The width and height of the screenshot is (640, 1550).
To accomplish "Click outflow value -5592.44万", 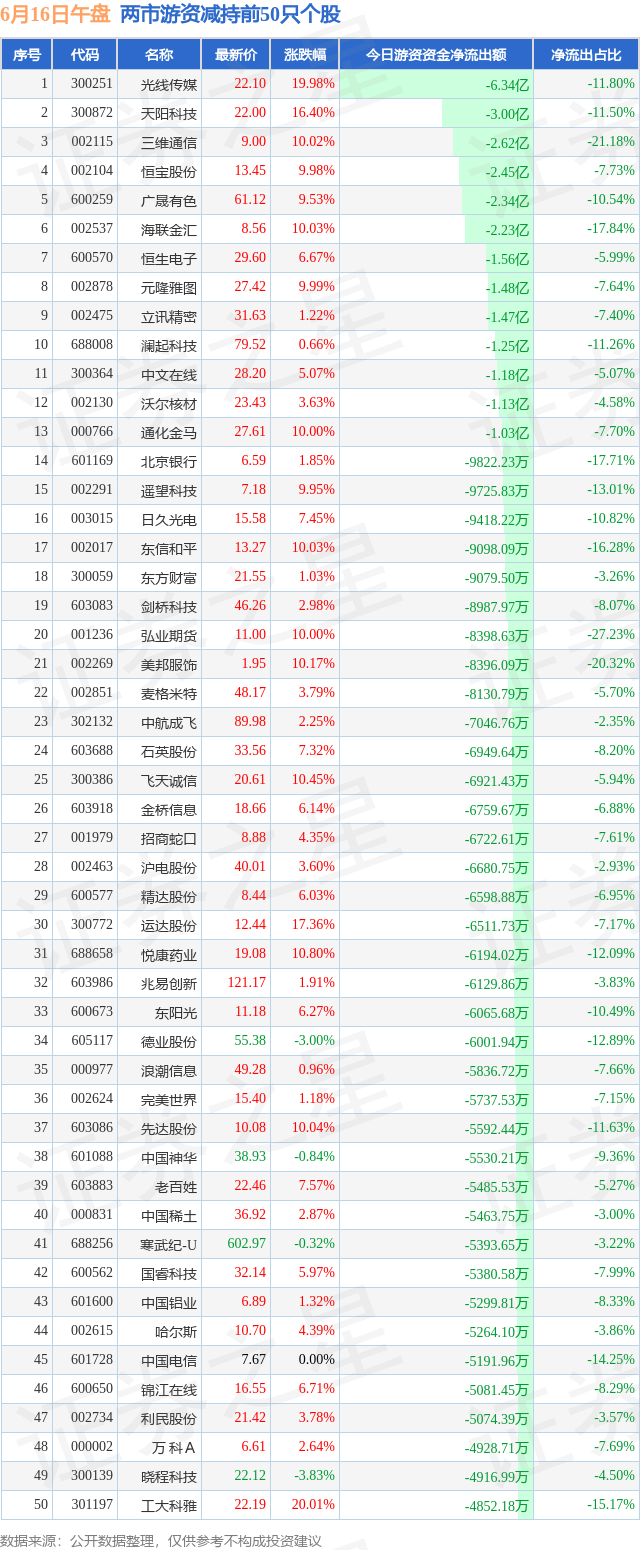I will click(x=497, y=1129).
